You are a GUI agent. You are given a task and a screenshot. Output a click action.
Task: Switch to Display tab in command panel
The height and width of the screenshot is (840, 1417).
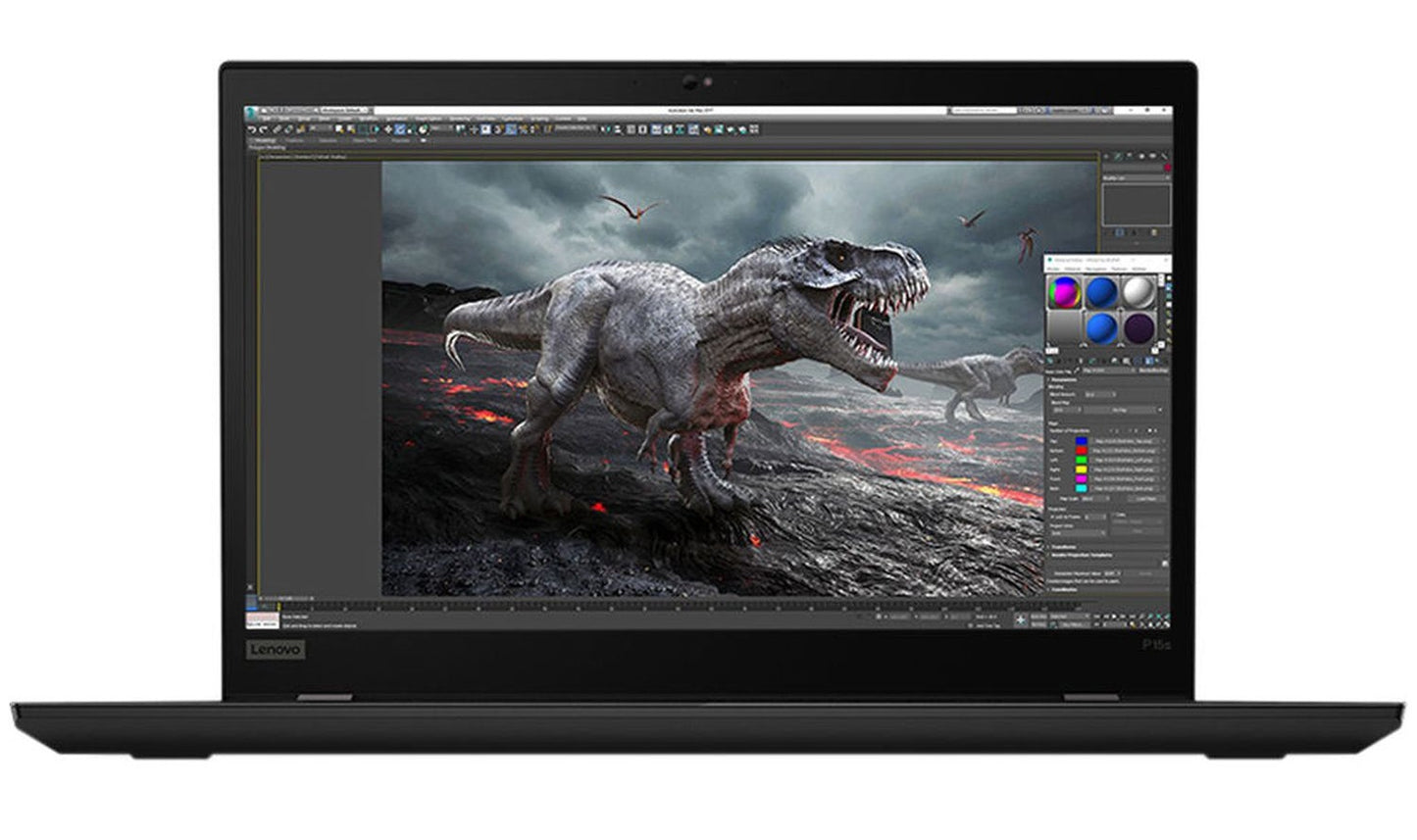(x=1153, y=156)
